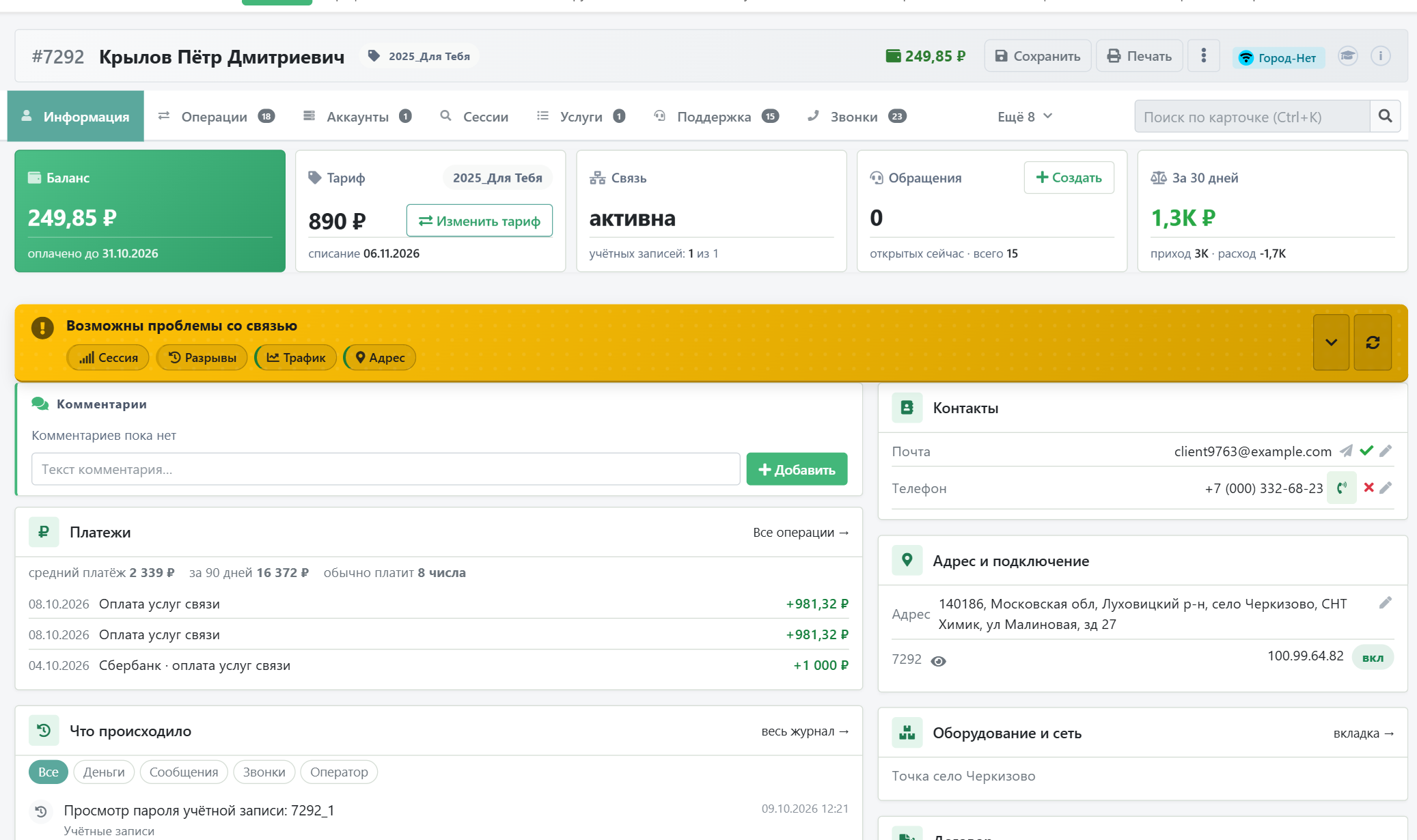
Task: Click the three-dot more options icon
Action: [x=1204, y=56]
